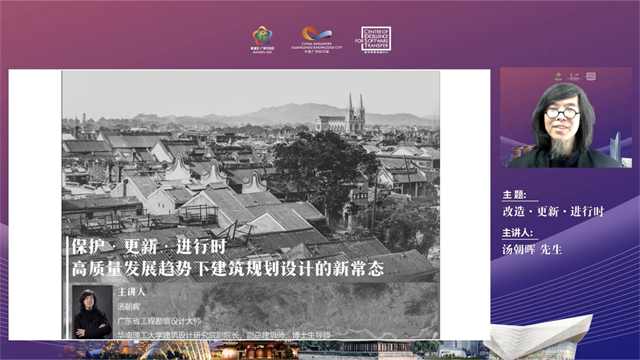The image size is (640, 360).
Task: Click the 主讲人: label in the sidebar
Action: point(518,233)
